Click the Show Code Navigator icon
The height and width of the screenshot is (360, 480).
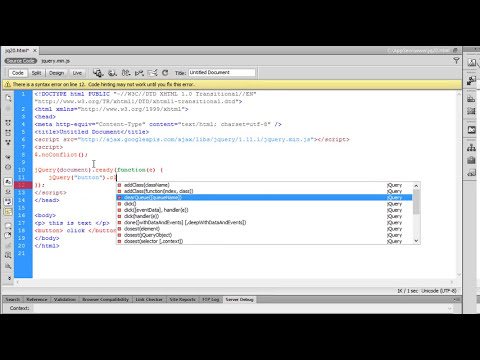(x=8, y=108)
